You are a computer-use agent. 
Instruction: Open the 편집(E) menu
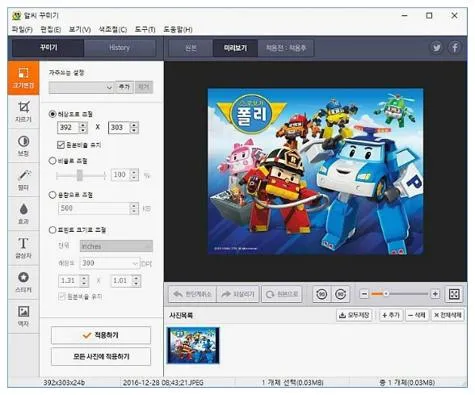click(x=51, y=30)
